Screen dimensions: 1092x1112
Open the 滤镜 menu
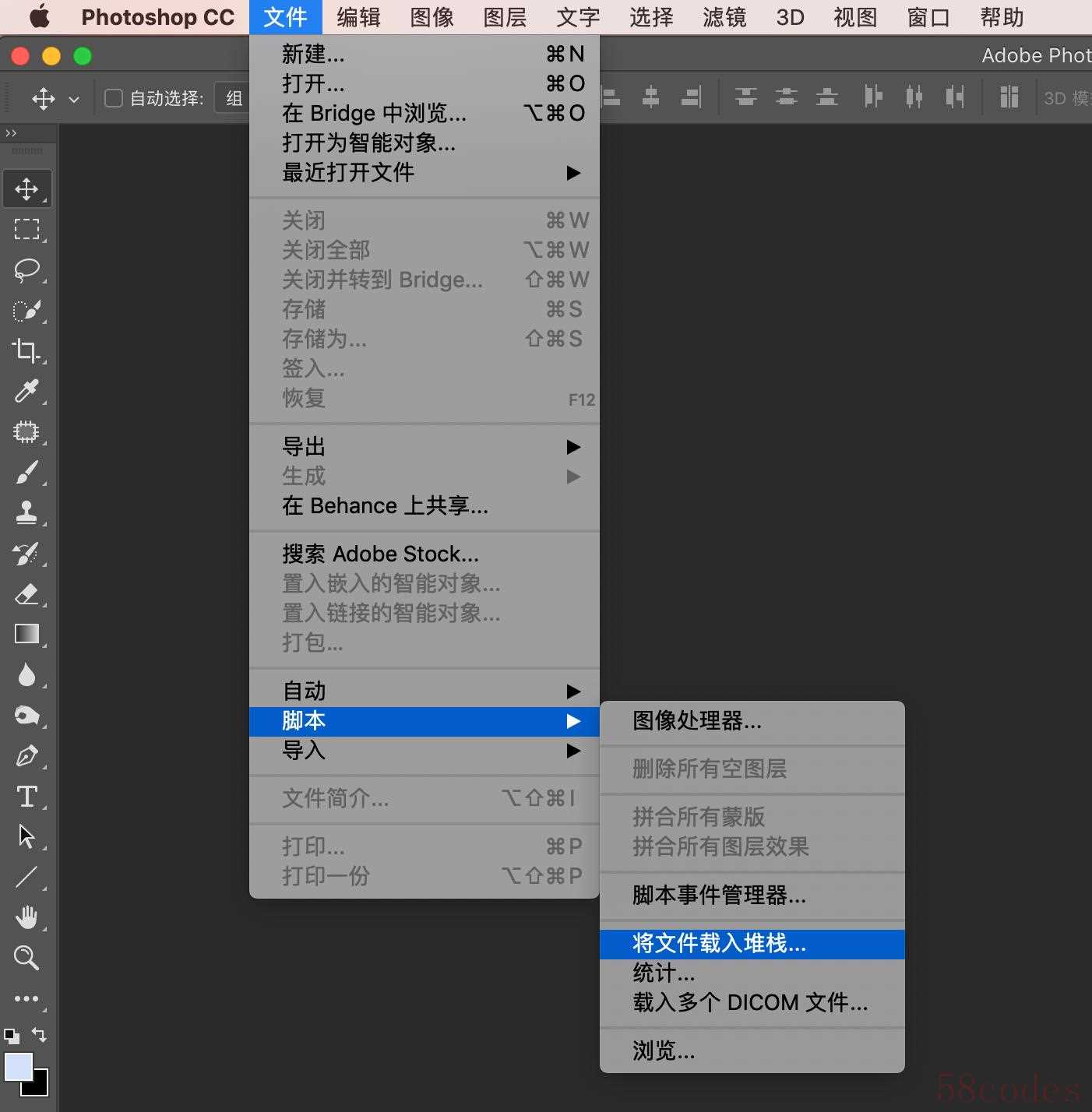click(x=724, y=17)
